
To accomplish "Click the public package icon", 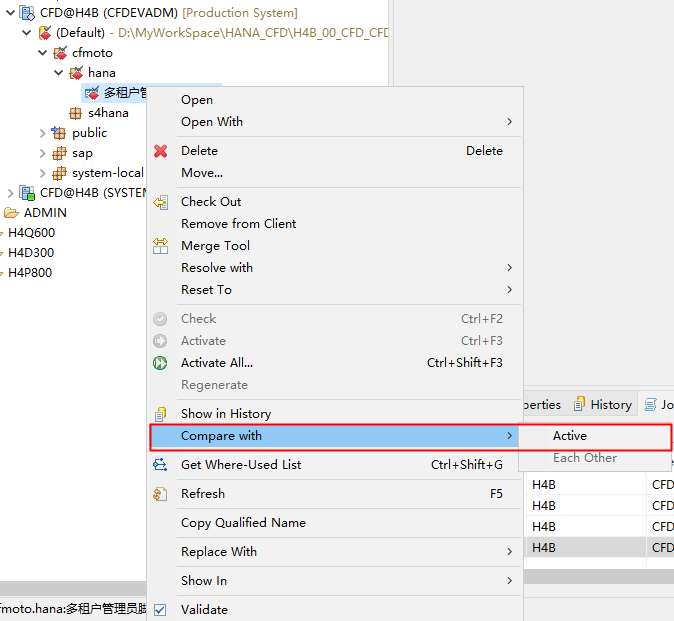I will [58, 133].
